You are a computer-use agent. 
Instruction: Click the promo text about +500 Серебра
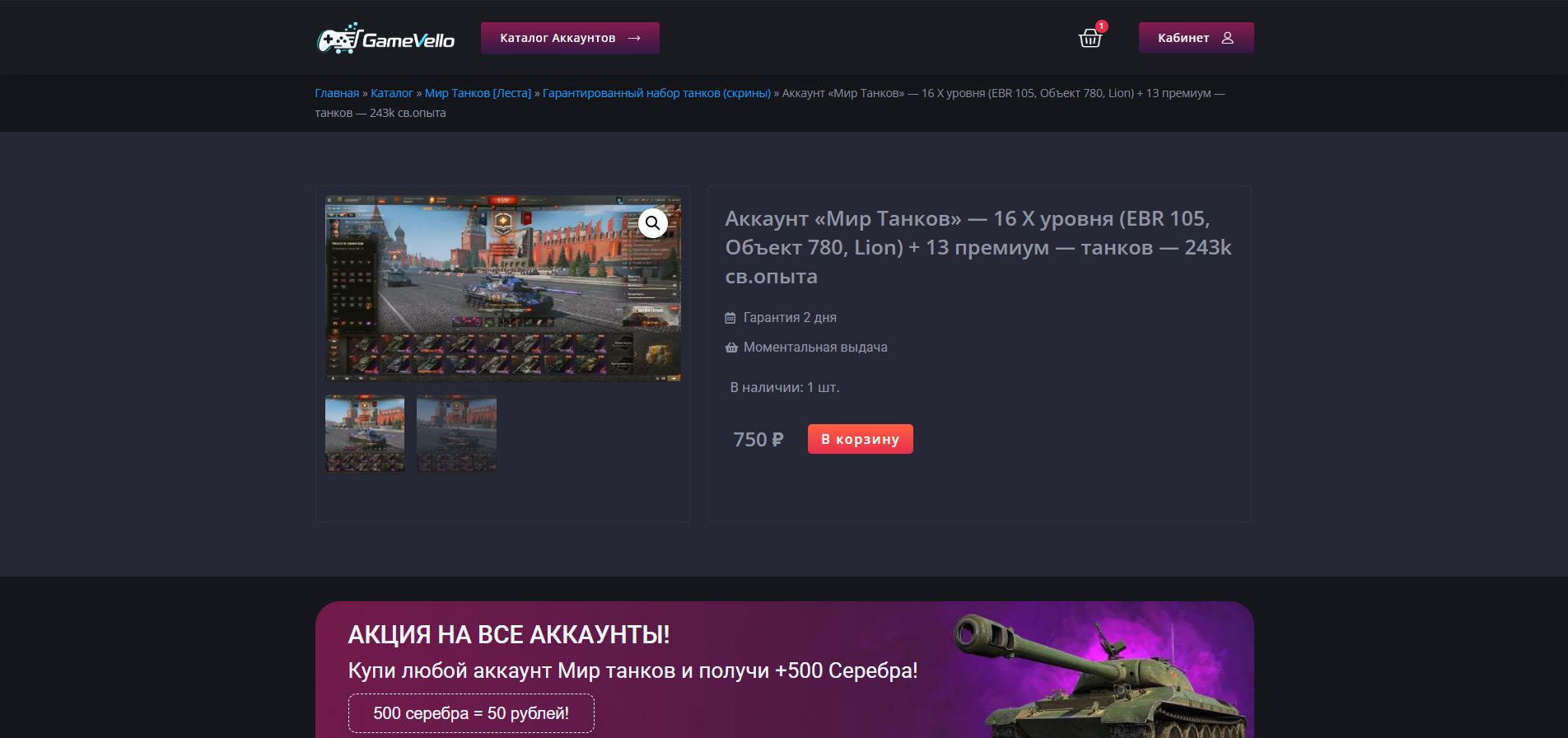[632, 670]
